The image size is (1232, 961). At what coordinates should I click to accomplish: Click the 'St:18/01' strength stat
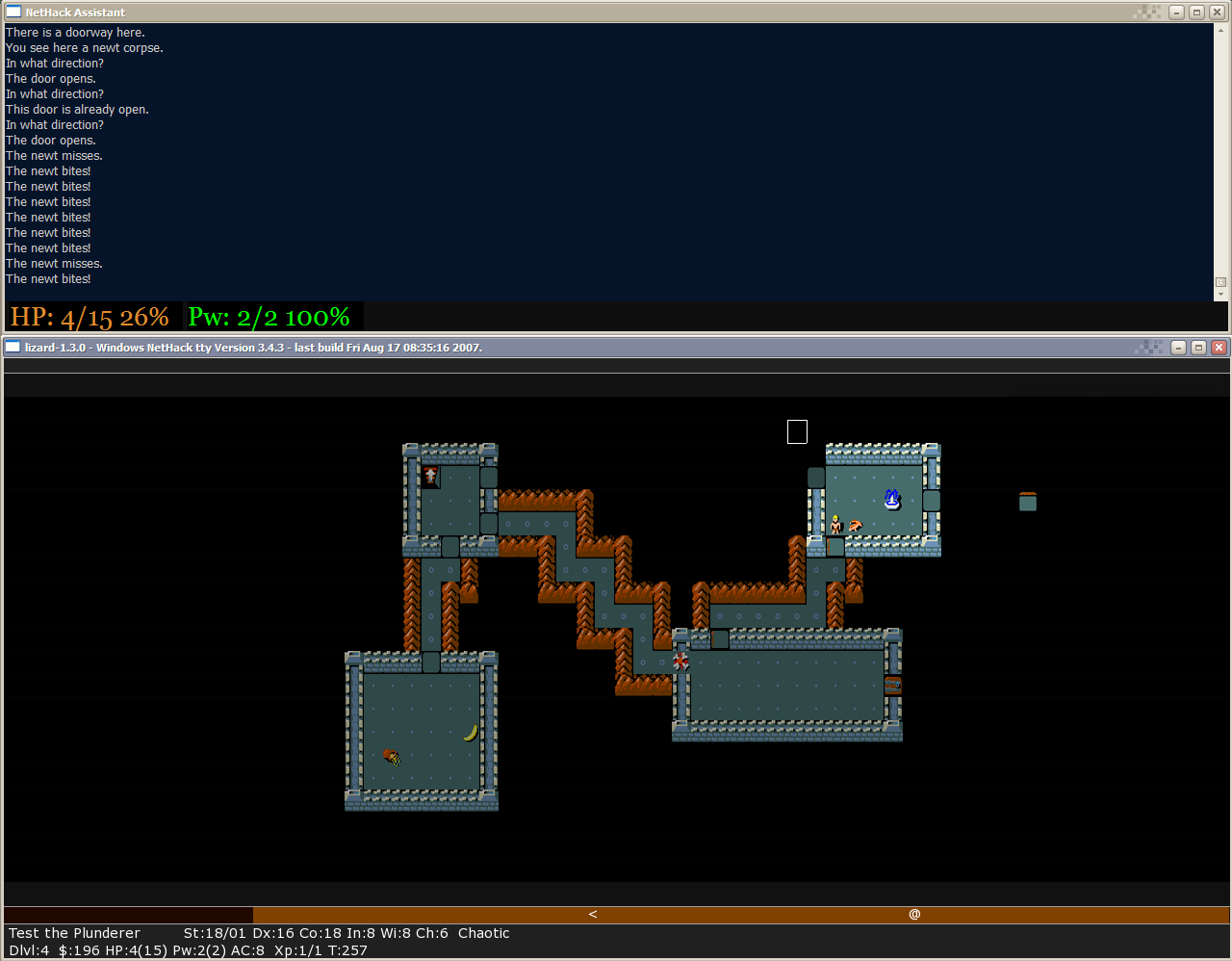(215, 933)
